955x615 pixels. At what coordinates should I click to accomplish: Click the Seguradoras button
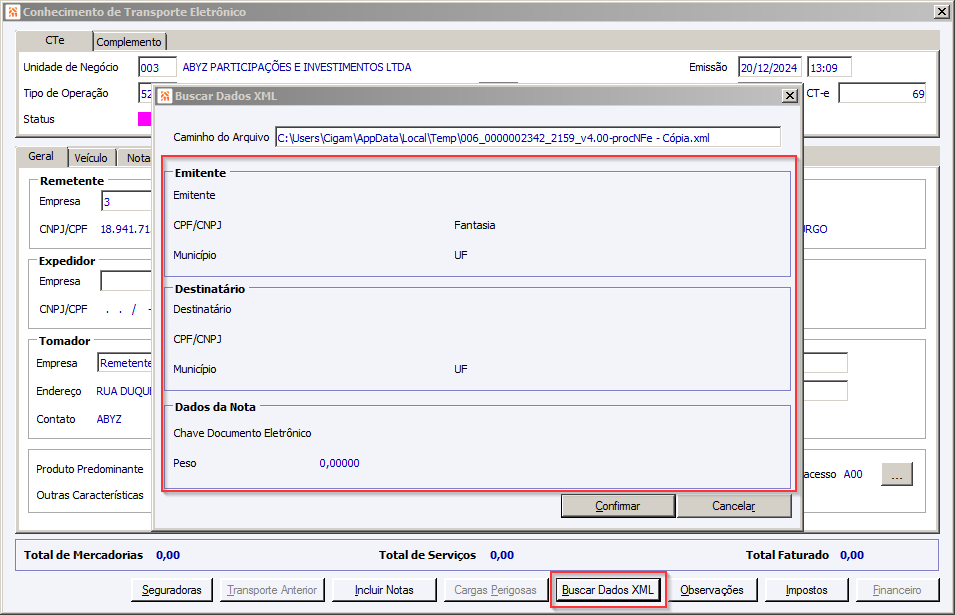tap(172, 590)
